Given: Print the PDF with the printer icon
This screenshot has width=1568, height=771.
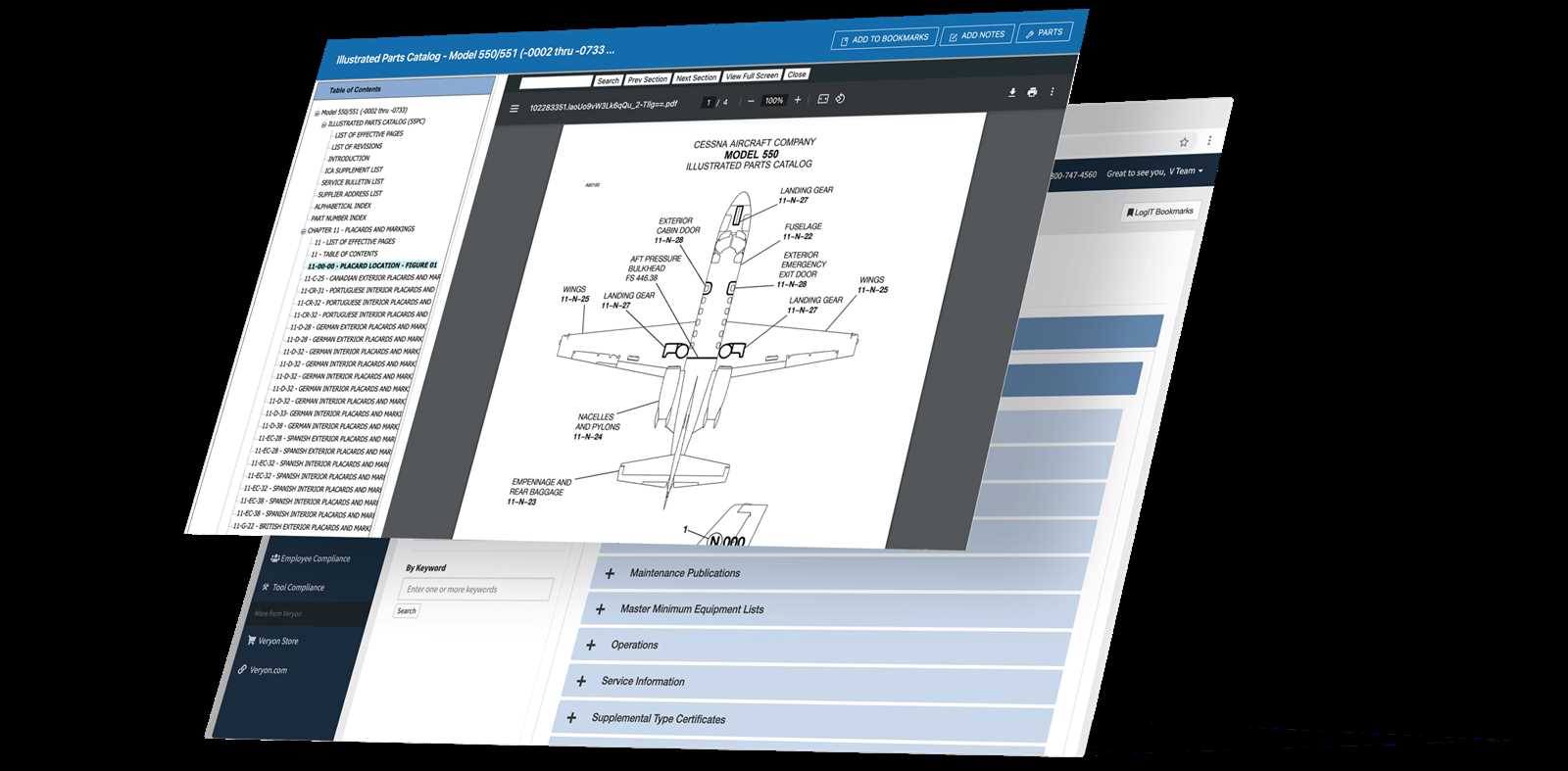Looking at the screenshot, I should 1032,91.
